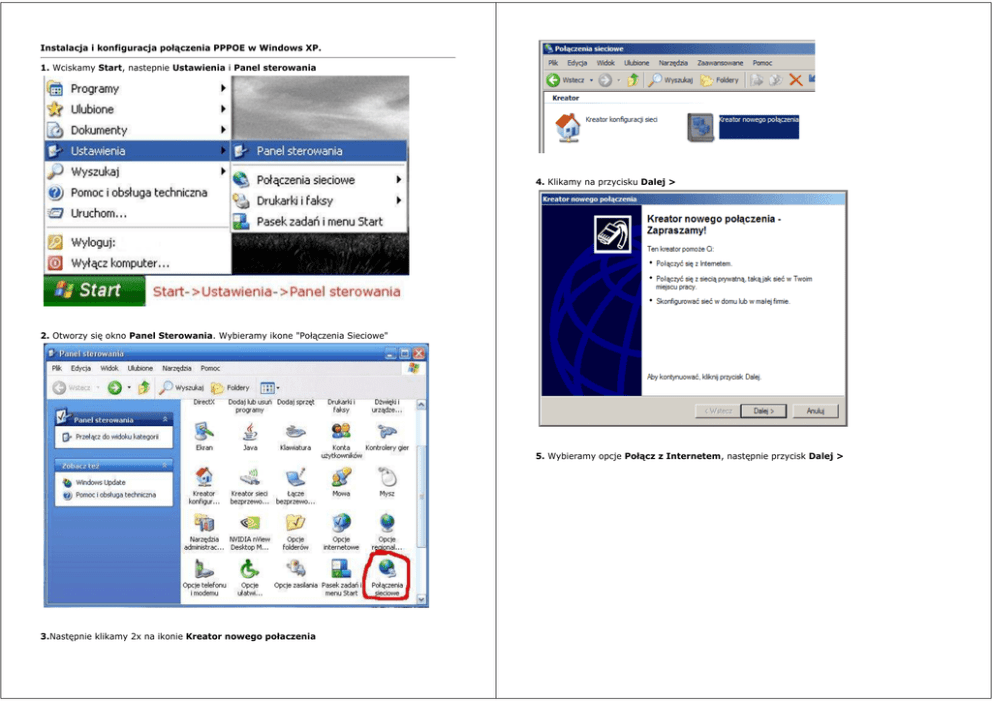Click red X delete icon in Połączenia sieciowe toolbar
Image resolution: width=992 pixels, height=701 pixels.
point(795,80)
